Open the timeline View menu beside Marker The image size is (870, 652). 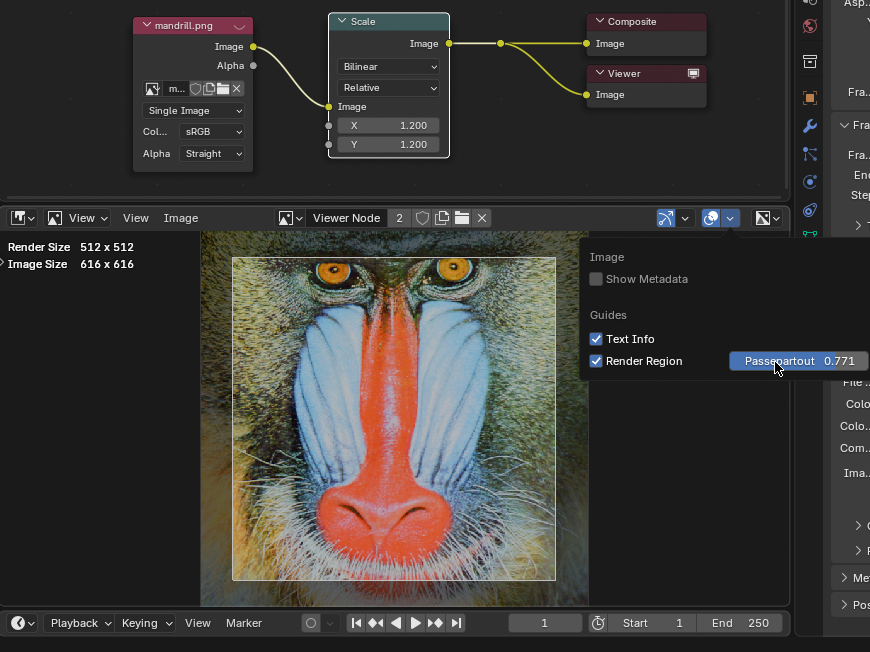tap(198, 623)
